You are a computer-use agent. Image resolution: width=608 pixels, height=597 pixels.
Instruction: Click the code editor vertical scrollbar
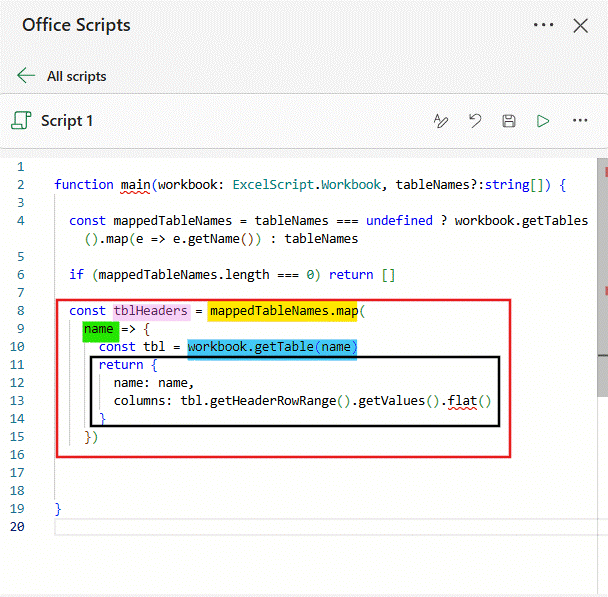point(603,277)
